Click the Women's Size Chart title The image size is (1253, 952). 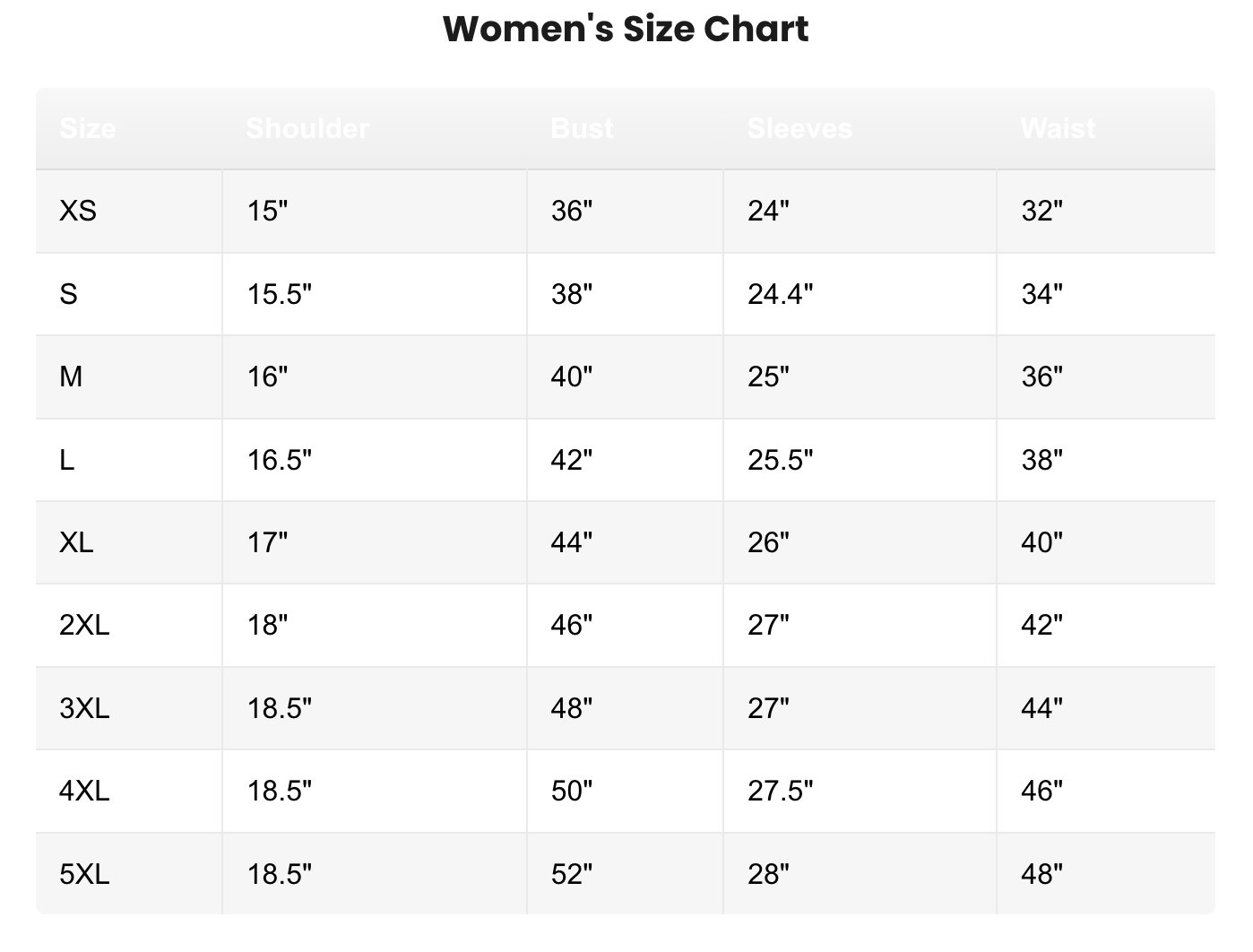[626, 29]
